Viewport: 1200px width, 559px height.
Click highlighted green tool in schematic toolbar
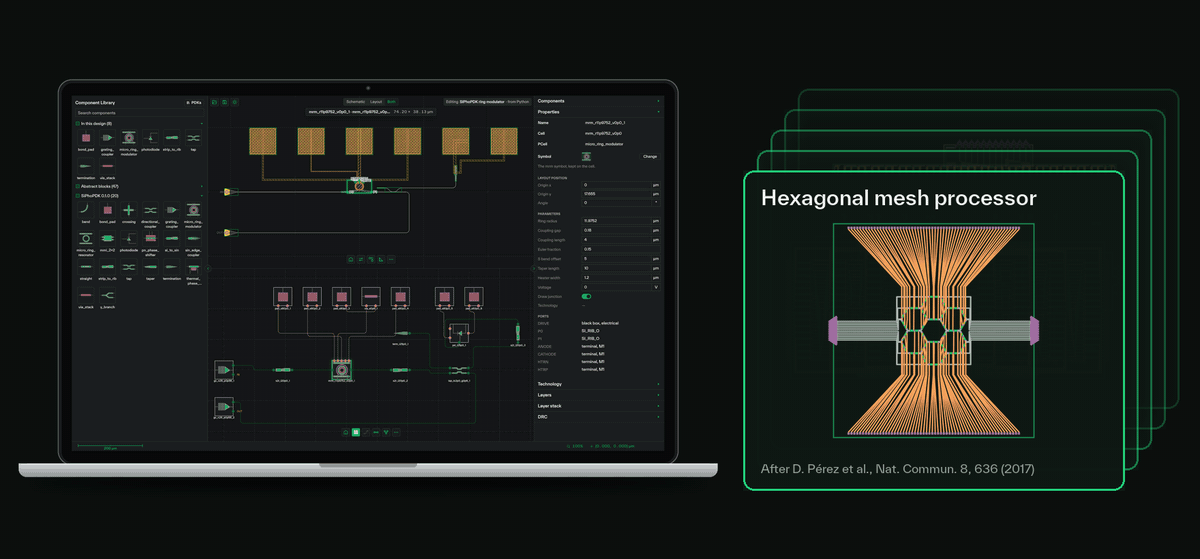(x=356, y=432)
